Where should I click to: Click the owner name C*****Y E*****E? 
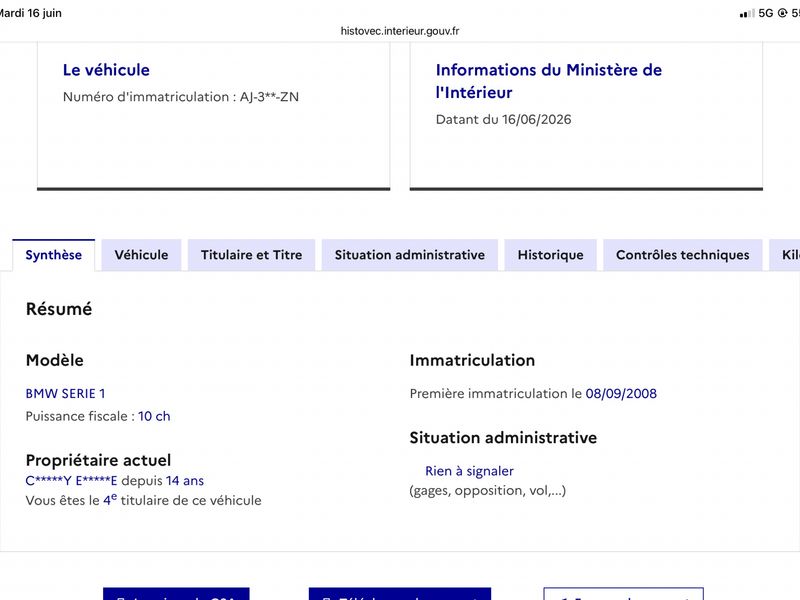point(71,481)
